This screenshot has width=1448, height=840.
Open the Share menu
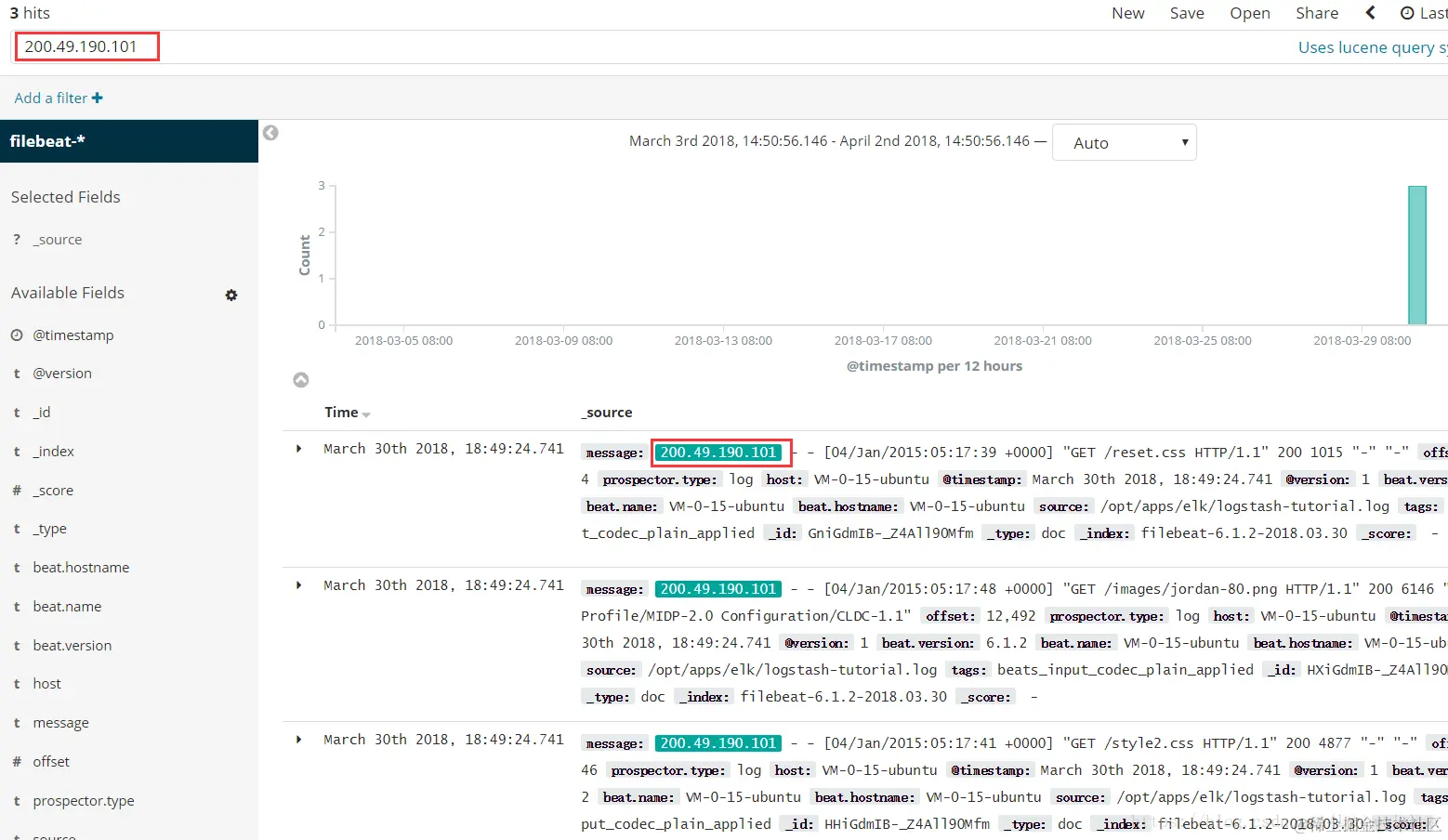[1317, 13]
